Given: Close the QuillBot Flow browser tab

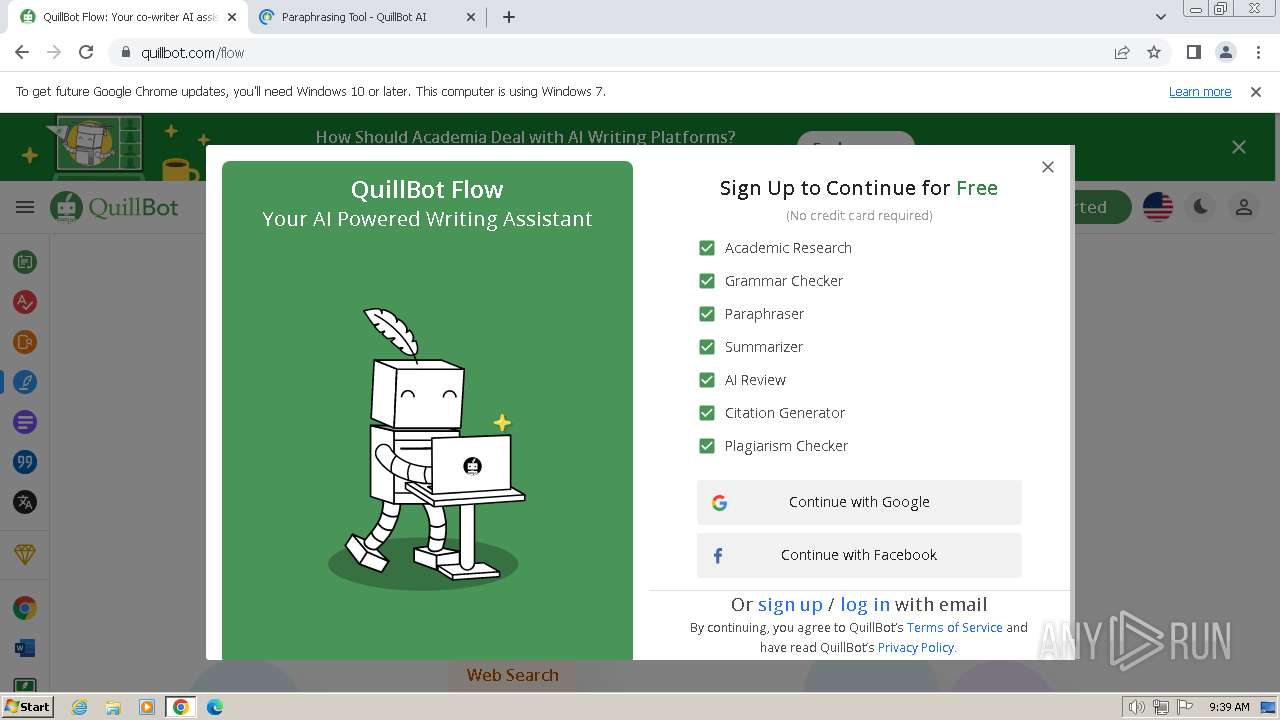Looking at the screenshot, I should [x=232, y=17].
